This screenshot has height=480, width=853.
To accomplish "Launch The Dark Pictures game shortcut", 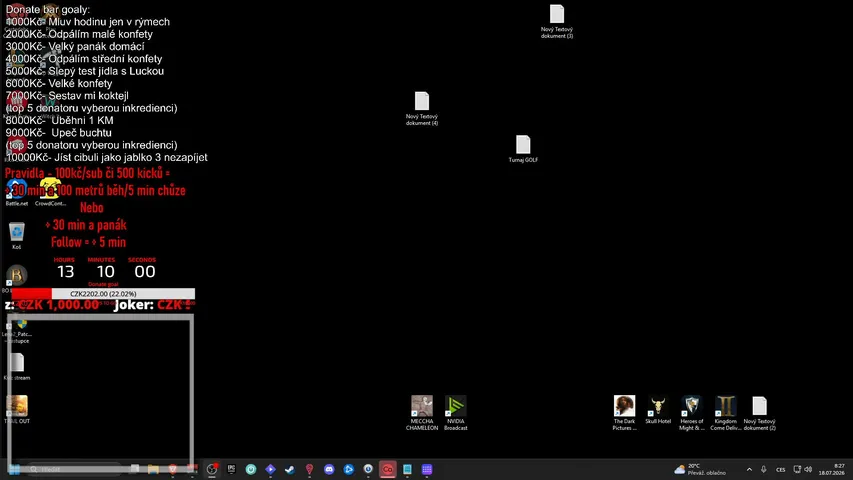I will click(624, 413).
